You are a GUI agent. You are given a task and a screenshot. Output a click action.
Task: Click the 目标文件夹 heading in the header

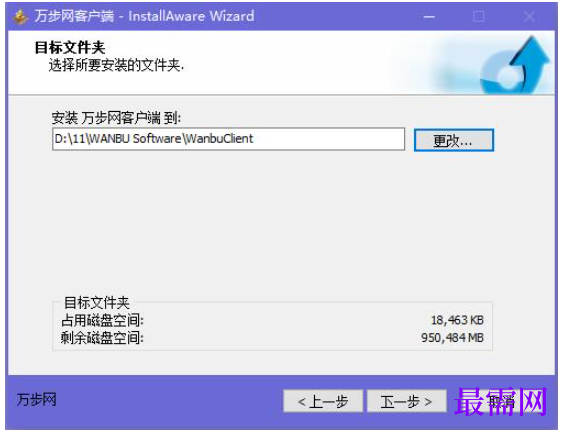pyautogui.click(x=70, y=48)
